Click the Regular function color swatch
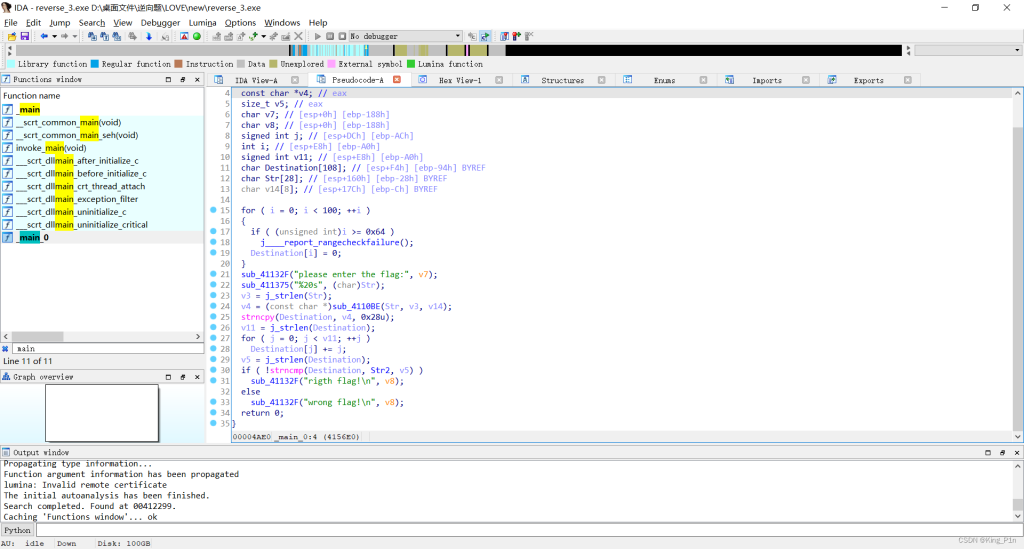 95,64
